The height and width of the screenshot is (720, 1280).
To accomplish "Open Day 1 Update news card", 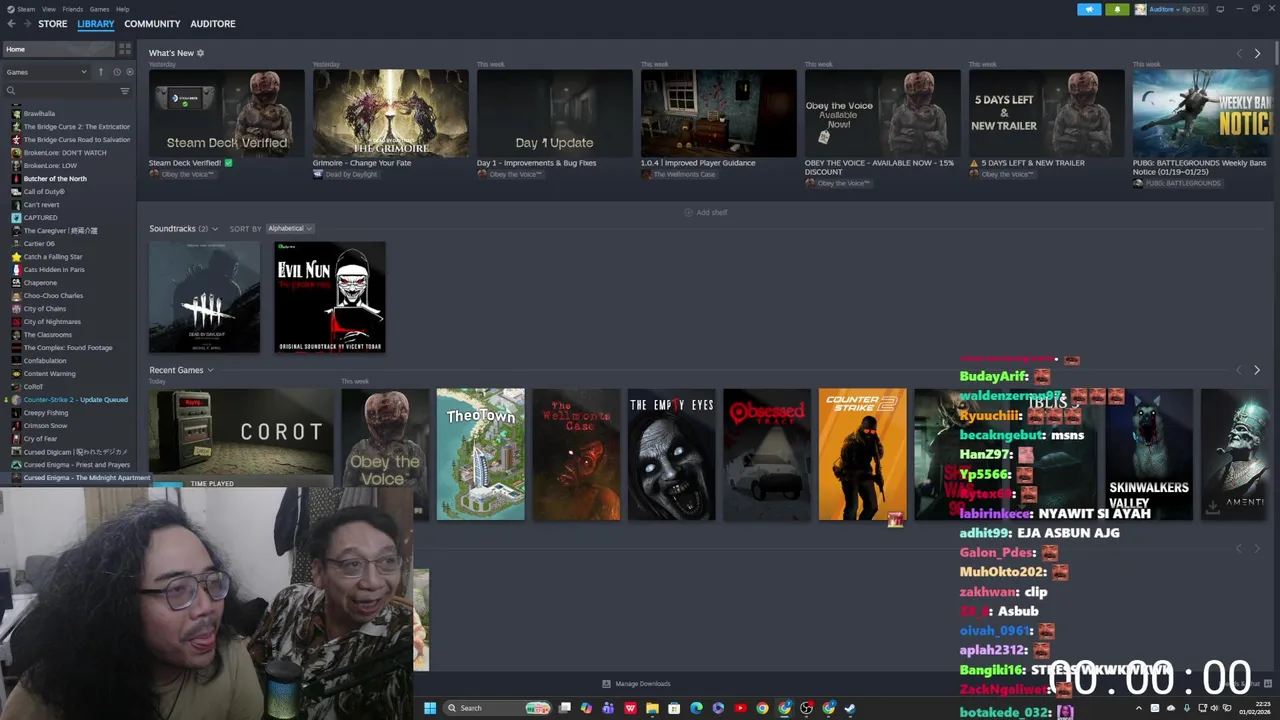I will [555, 113].
